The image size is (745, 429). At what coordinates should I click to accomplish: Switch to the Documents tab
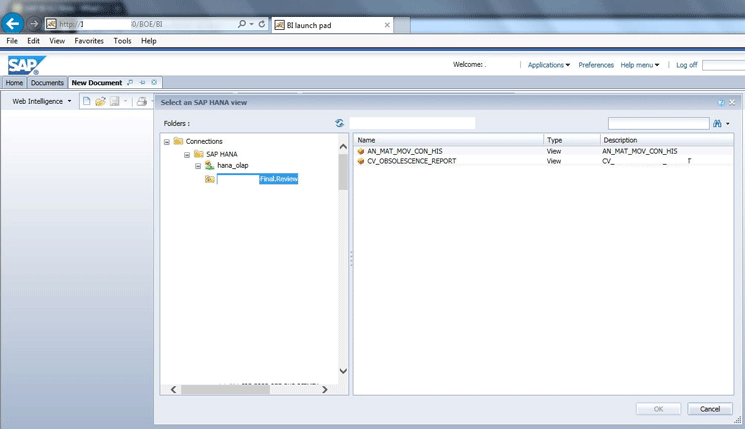[x=47, y=83]
